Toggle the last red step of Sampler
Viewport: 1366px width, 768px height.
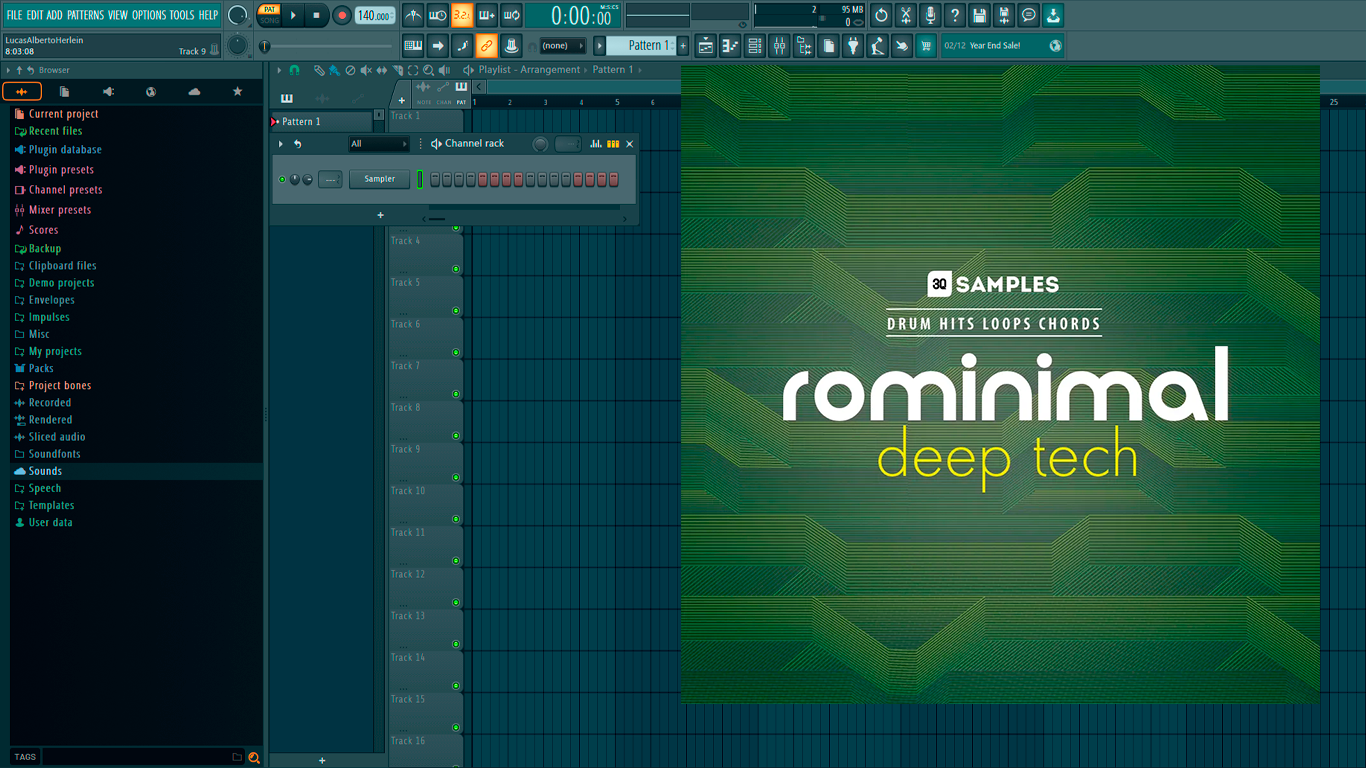(614, 180)
